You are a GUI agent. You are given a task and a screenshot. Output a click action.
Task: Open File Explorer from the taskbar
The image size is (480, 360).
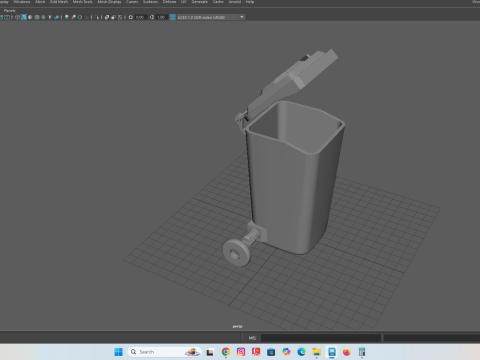316,352
